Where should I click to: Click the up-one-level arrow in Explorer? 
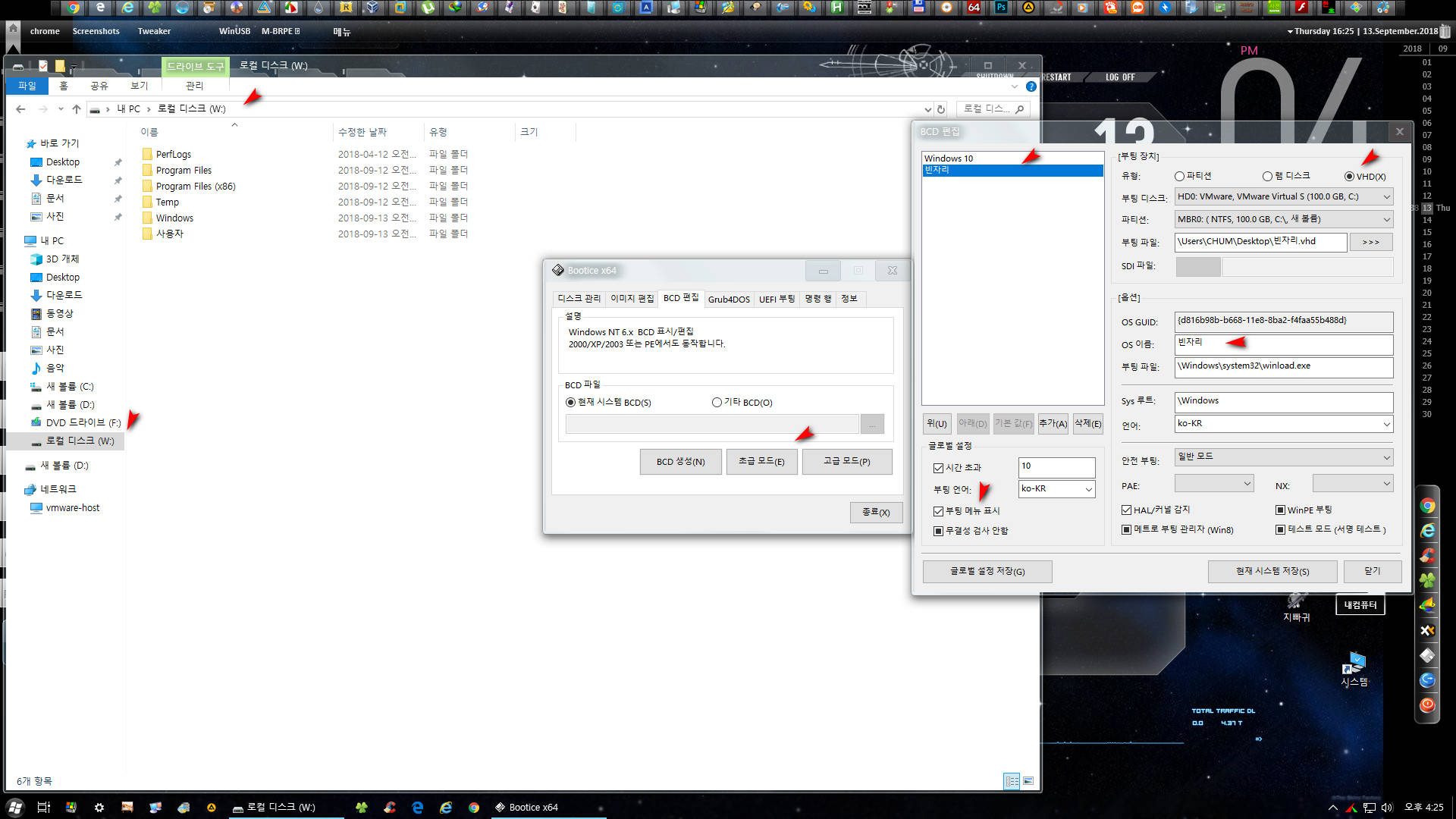77,109
